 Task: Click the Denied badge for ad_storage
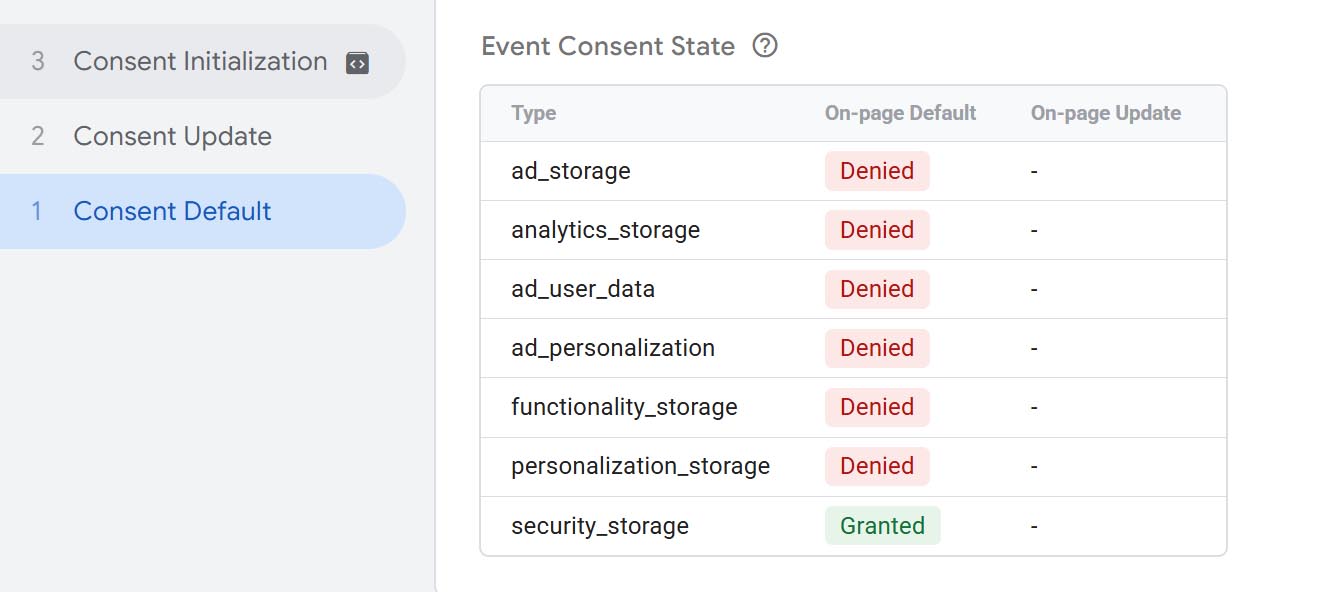877,171
